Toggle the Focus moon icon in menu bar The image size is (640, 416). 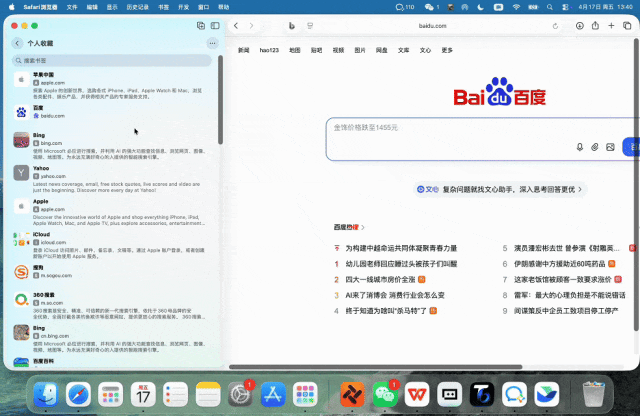click(480, 7)
